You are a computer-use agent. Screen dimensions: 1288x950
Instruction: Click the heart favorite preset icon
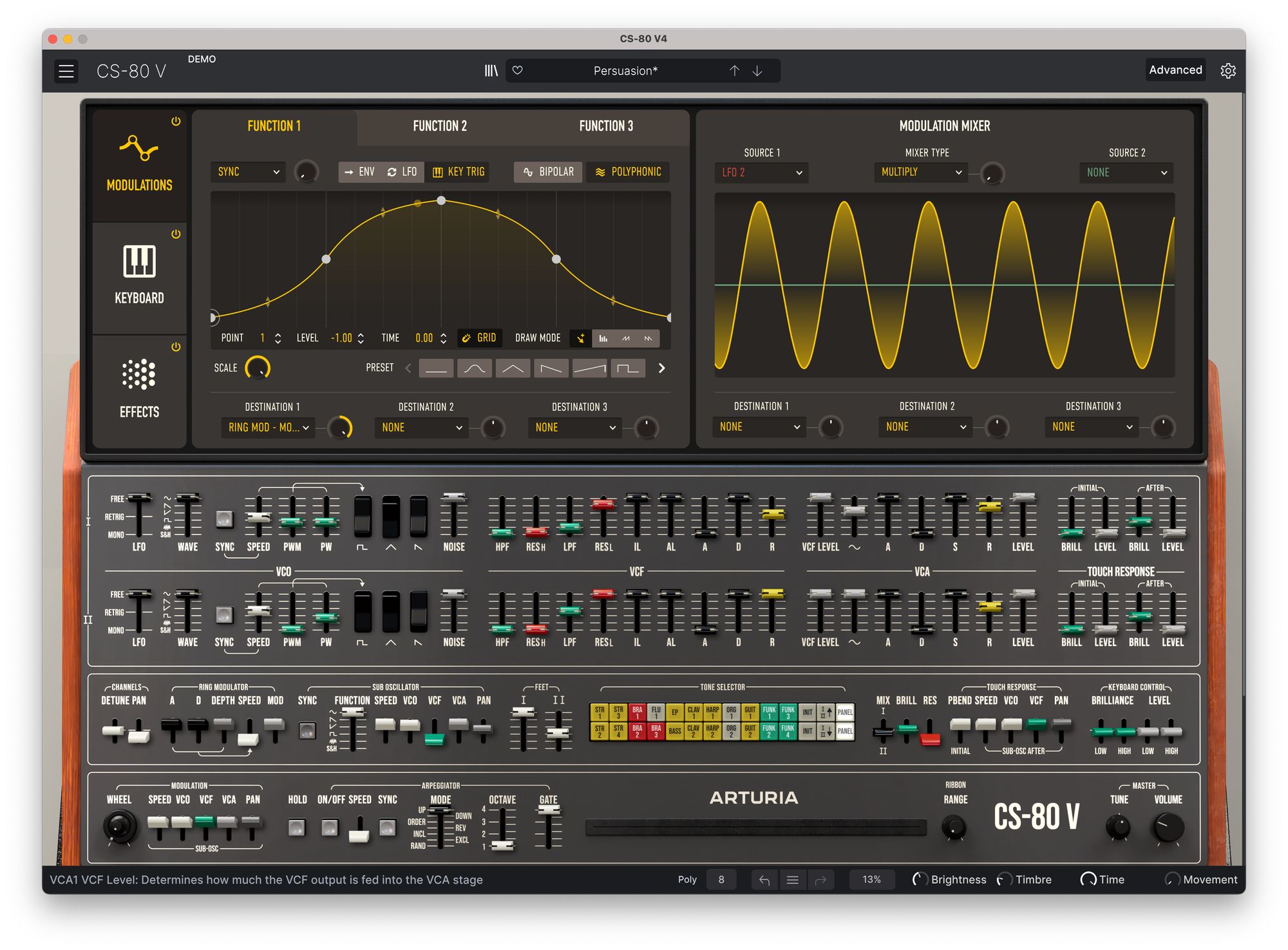517,71
